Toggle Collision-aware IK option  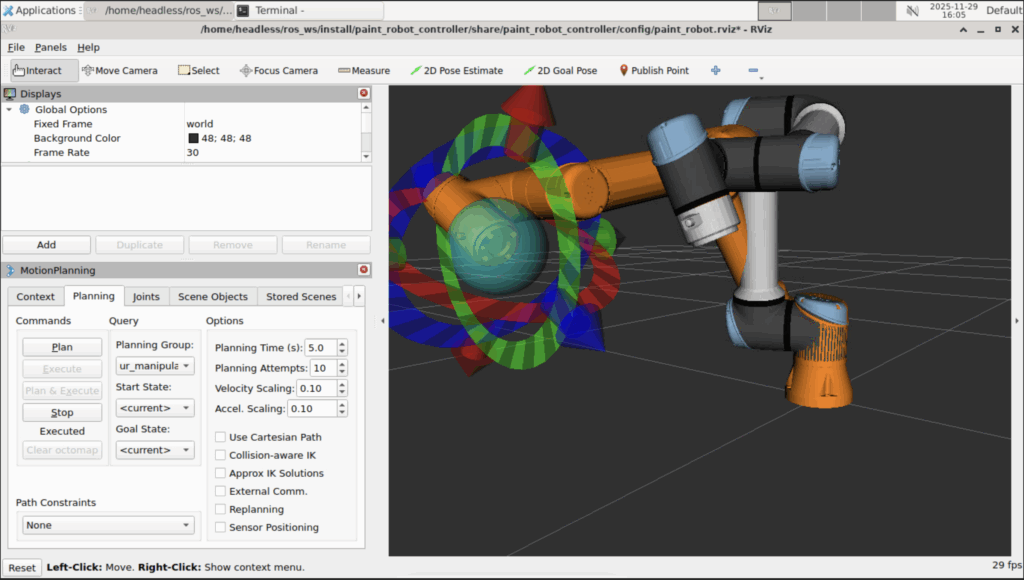[x=220, y=455]
